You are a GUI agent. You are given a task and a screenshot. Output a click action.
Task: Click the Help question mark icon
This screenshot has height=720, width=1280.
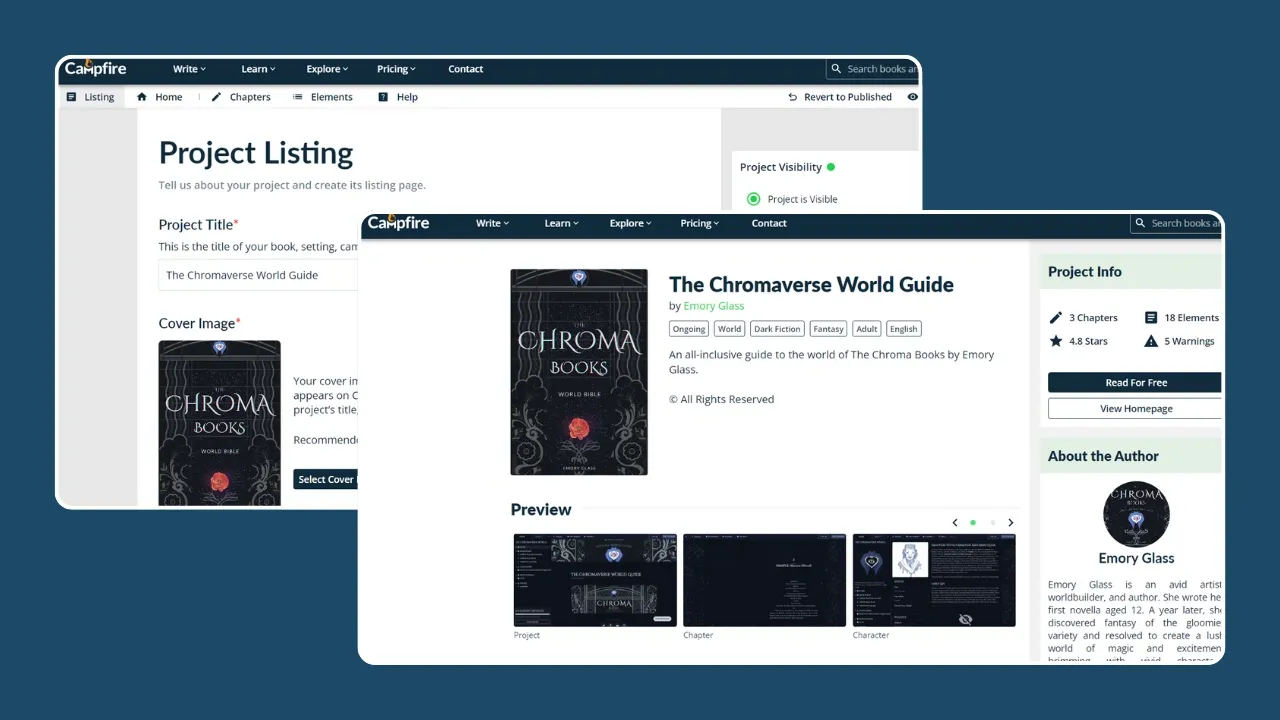383,97
